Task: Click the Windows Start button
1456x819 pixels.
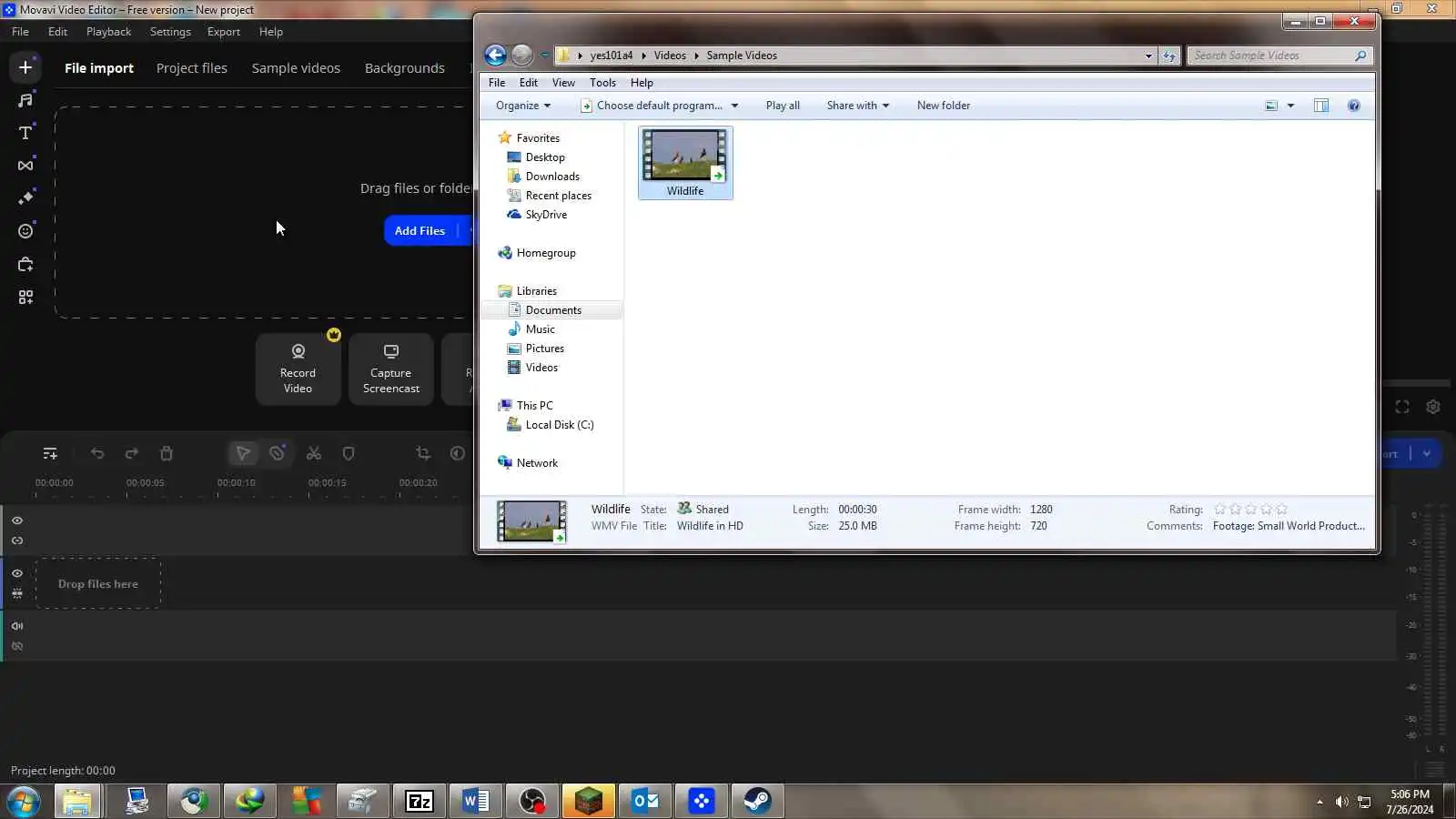Action: 23,802
